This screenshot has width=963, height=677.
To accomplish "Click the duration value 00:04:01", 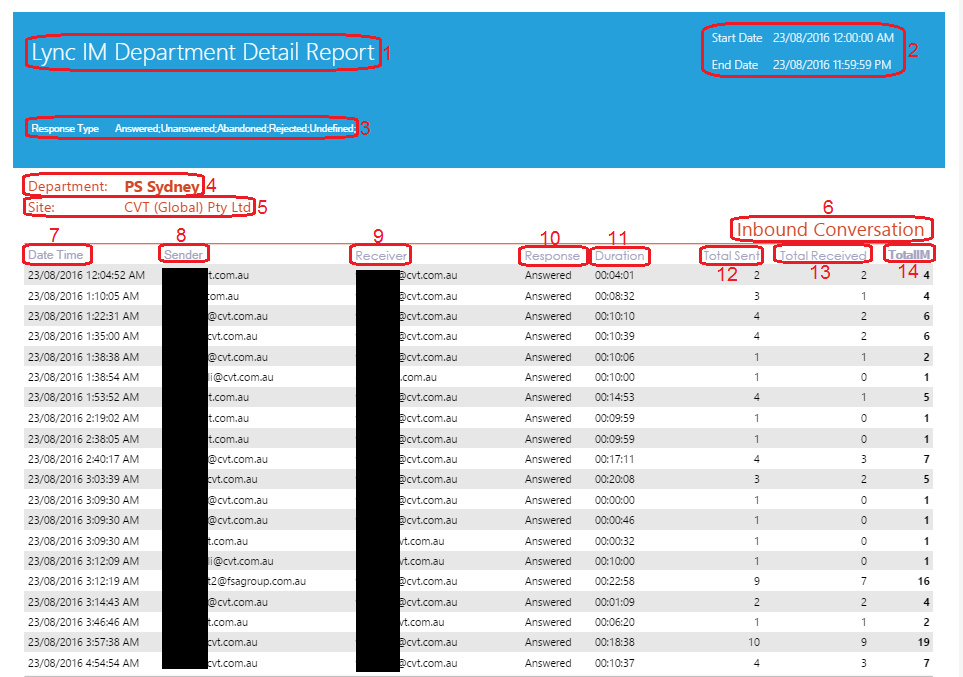I will click(x=614, y=275).
